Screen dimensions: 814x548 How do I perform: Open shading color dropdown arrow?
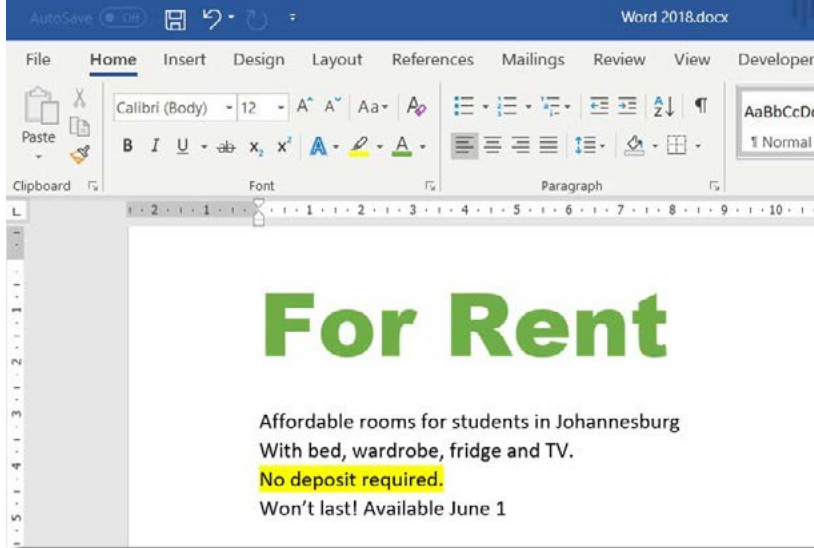[x=655, y=146]
